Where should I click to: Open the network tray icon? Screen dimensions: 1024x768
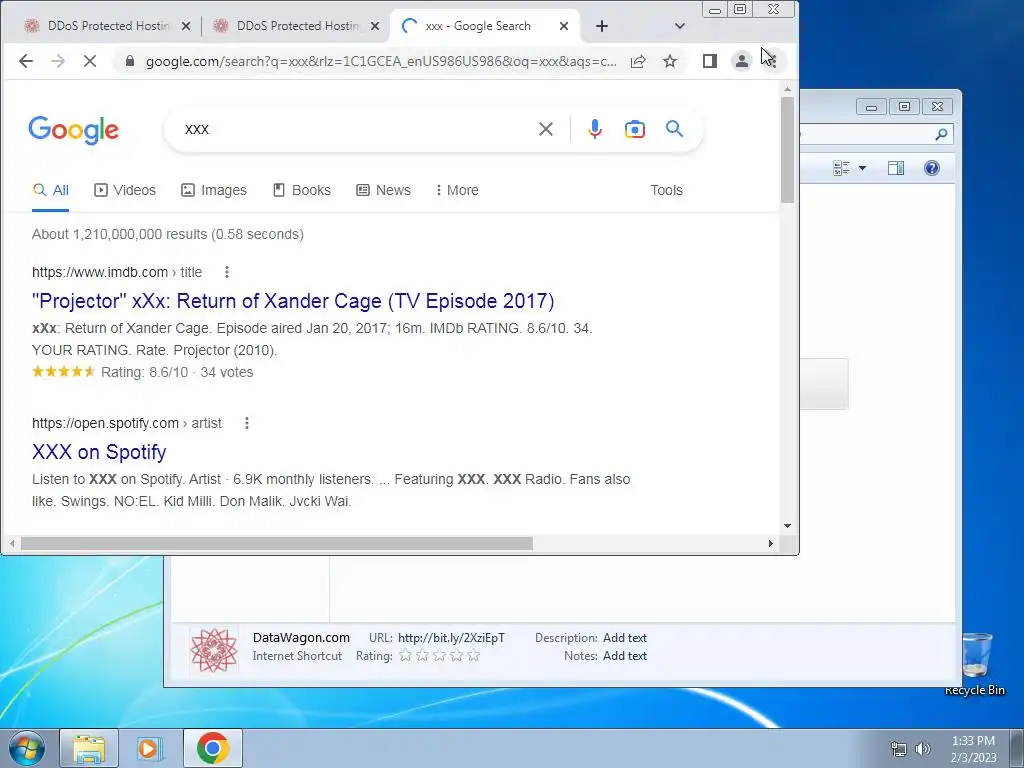tap(899, 749)
